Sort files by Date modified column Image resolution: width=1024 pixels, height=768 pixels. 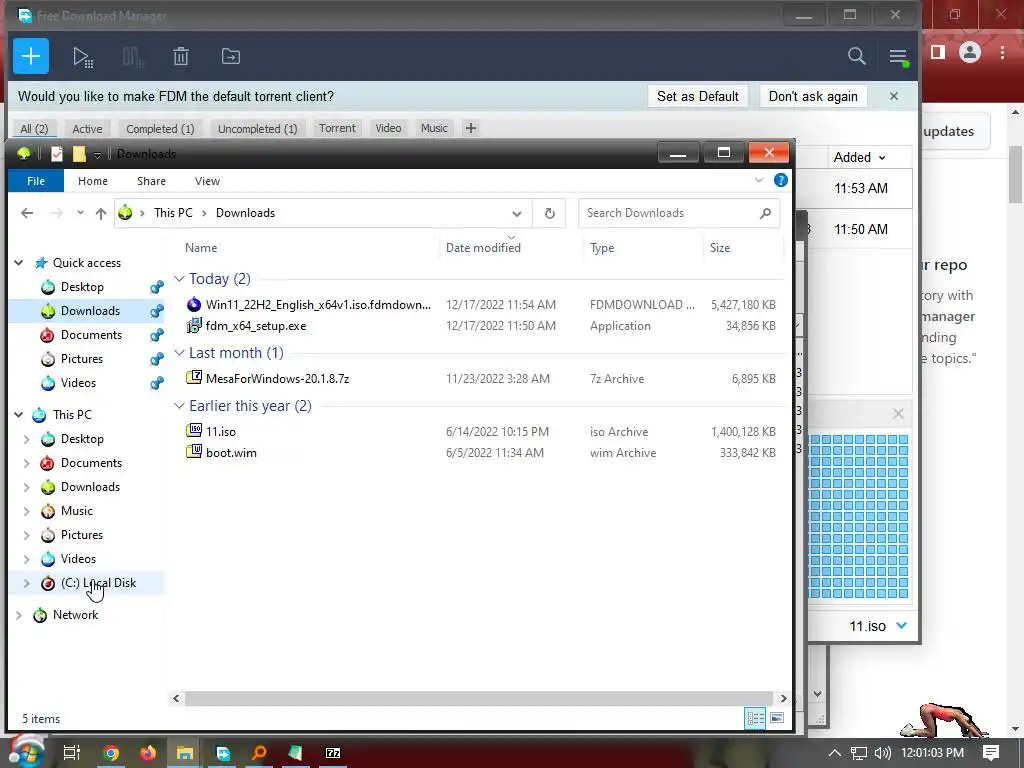(483, 248)
